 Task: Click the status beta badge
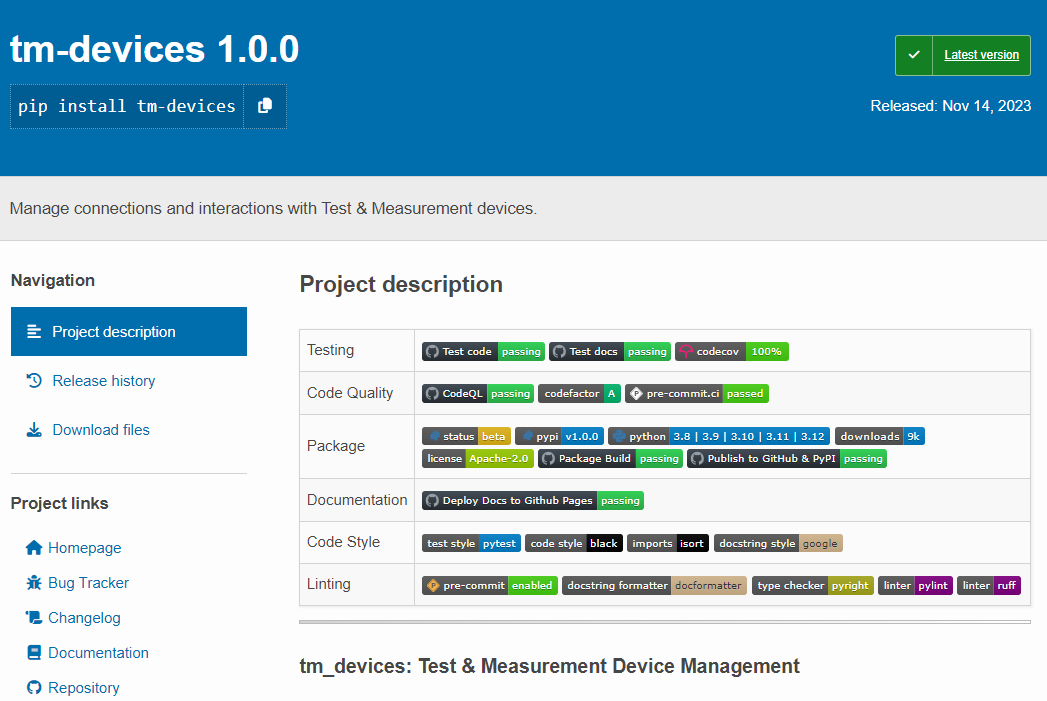point(467,437)
